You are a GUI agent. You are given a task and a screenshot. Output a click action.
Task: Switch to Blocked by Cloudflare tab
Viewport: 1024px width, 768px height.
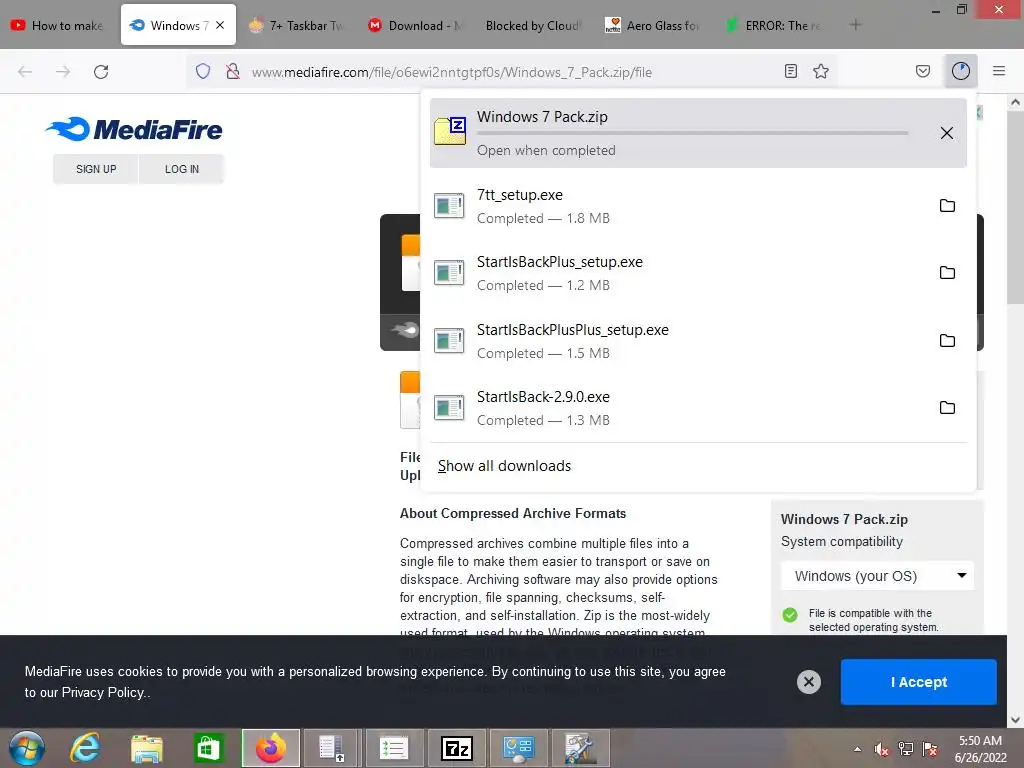[532, 25]
